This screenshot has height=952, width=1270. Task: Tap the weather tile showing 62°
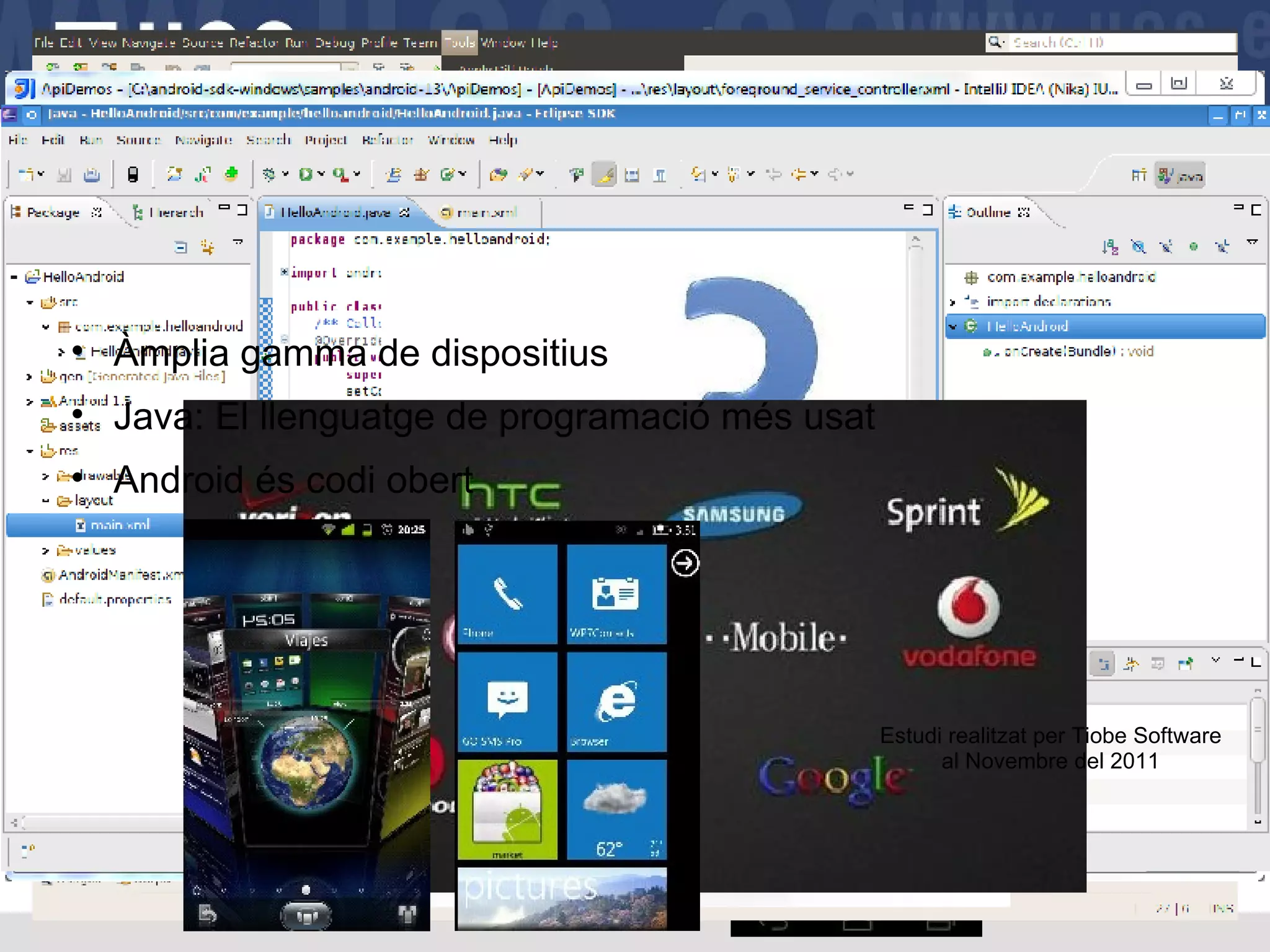[x=616, y=809]
